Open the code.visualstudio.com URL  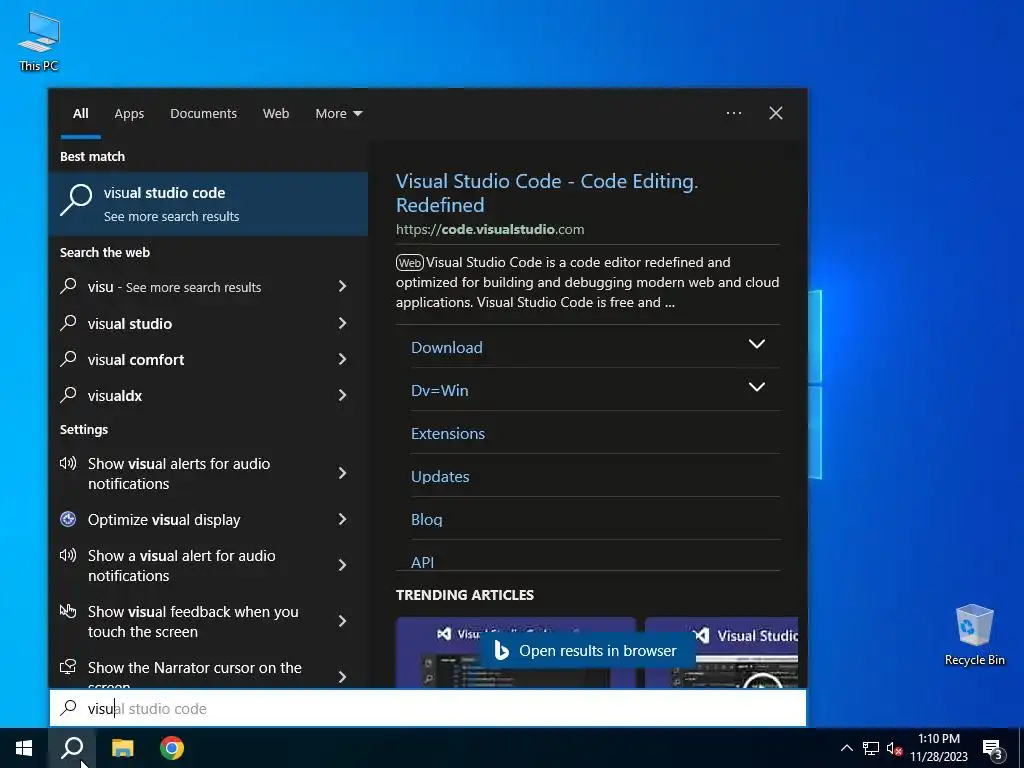coord(490,229)
